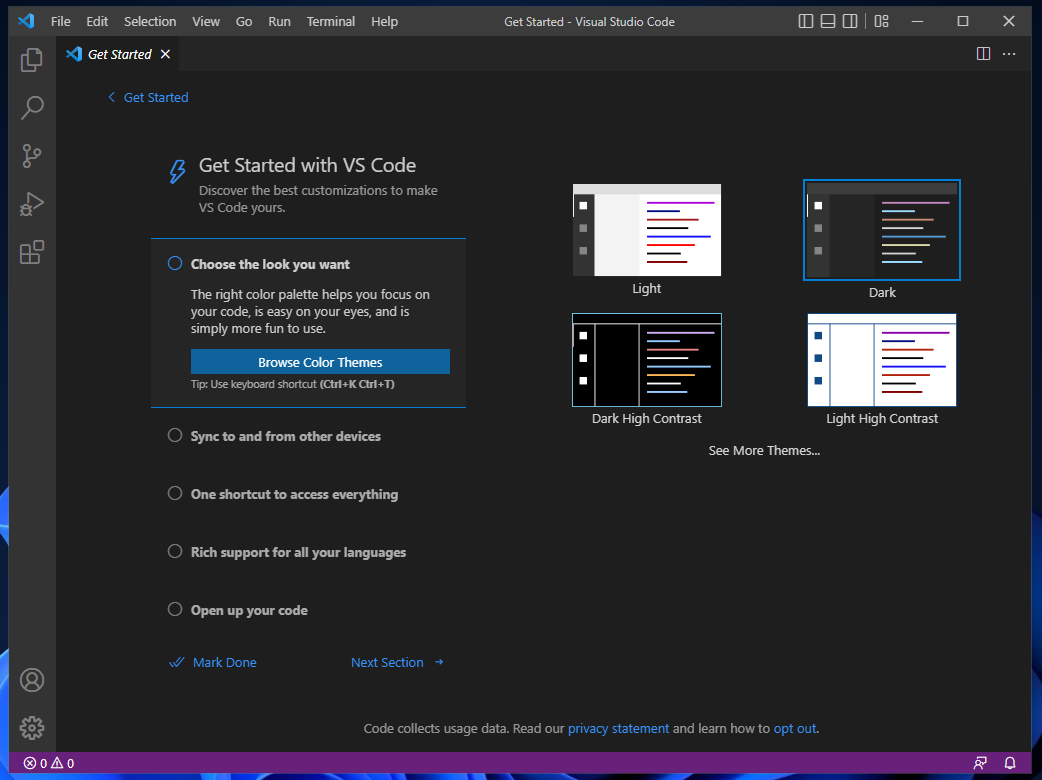Open the Extensions view

click(31, 252)
